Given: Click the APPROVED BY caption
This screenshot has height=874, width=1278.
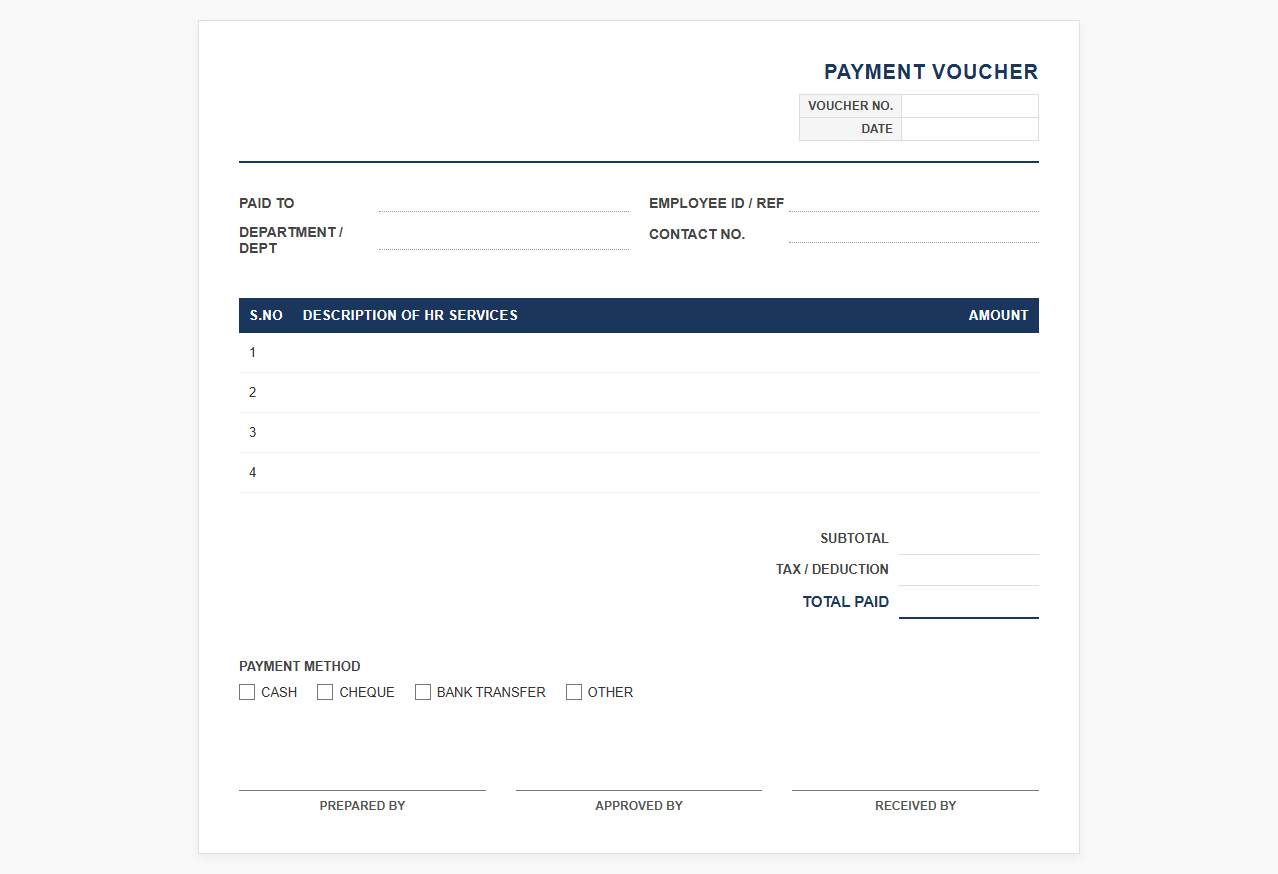Looking at the screenshot, I should 639,805.
